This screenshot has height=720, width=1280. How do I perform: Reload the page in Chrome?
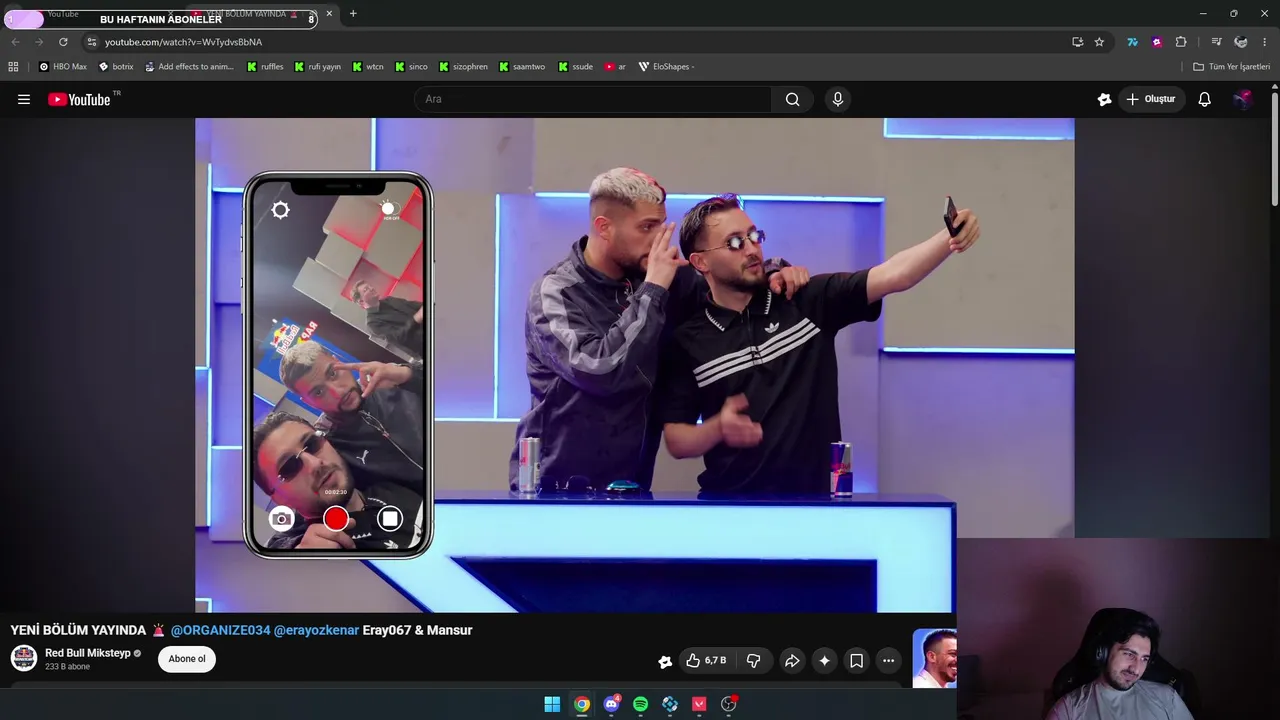[x=63, y=42]
